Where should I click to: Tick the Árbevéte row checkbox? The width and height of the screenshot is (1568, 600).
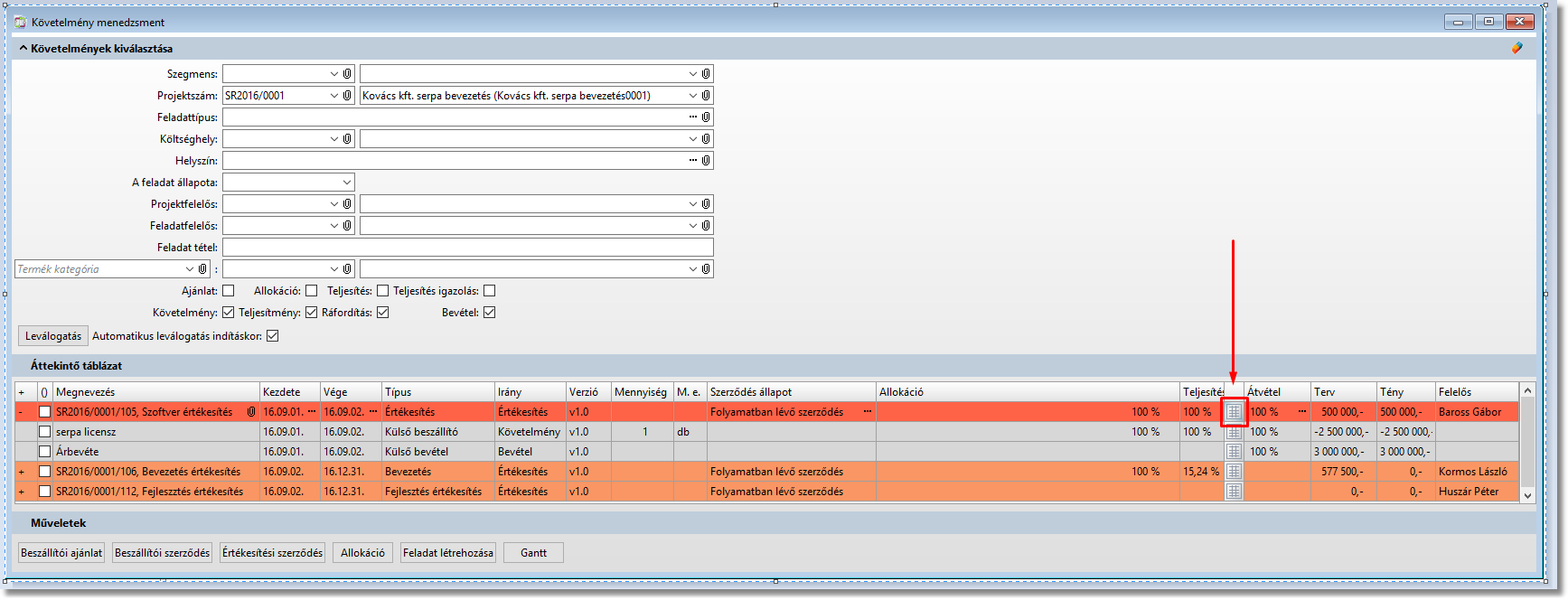[44, 452]
